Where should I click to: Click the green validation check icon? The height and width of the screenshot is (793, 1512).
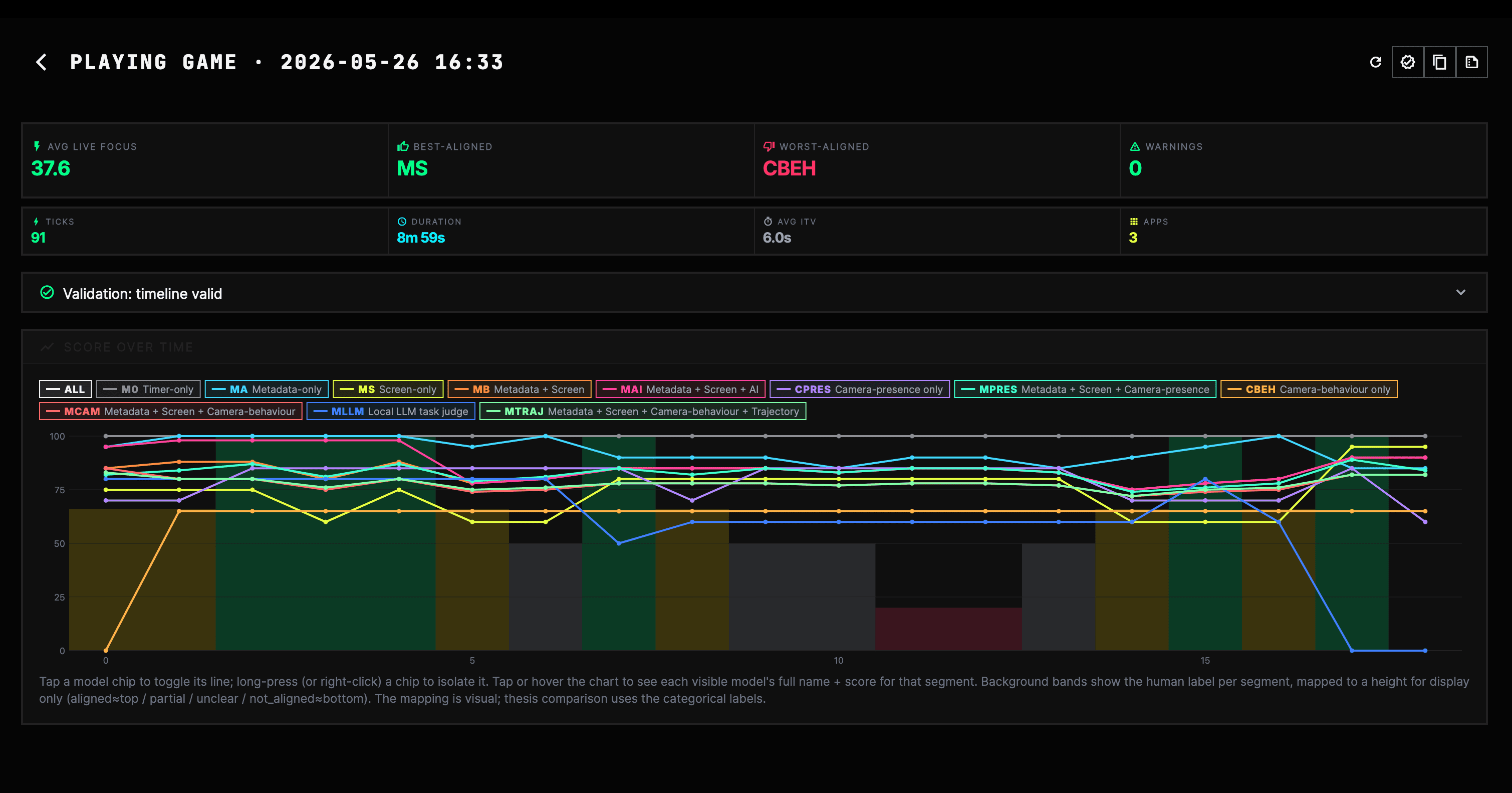pos(47,293)
